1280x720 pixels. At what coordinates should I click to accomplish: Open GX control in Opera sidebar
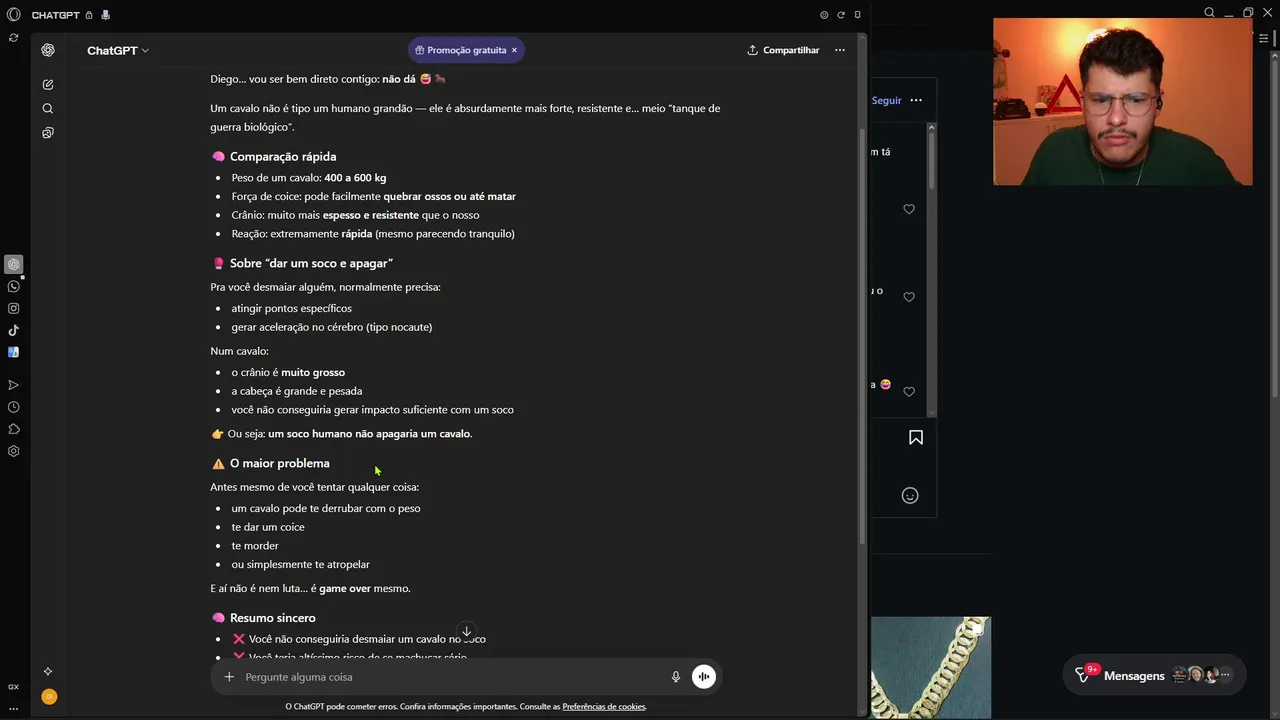coord(13,687)
